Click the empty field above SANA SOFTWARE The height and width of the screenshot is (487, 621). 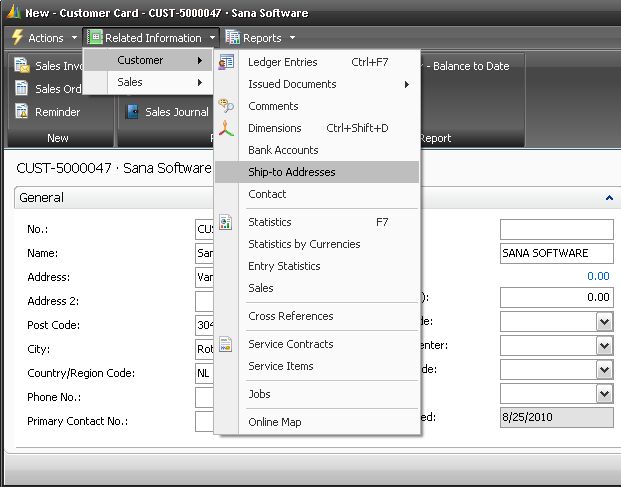coord(556,229)
